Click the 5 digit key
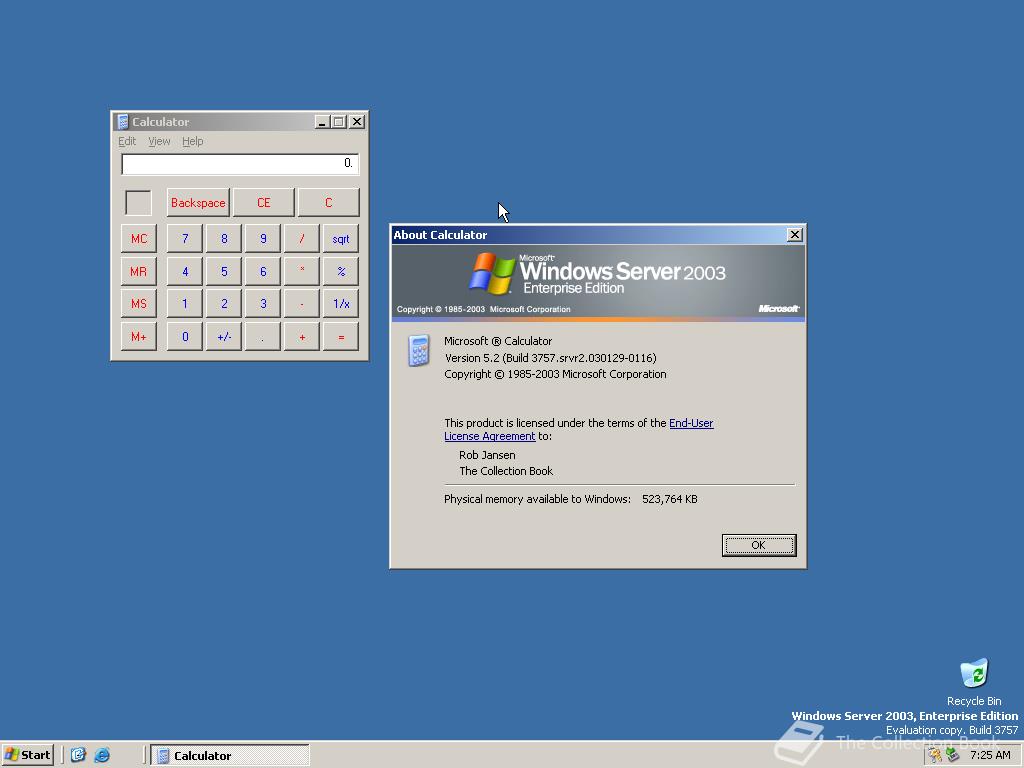1024x768 pixels. pos(224,271)
